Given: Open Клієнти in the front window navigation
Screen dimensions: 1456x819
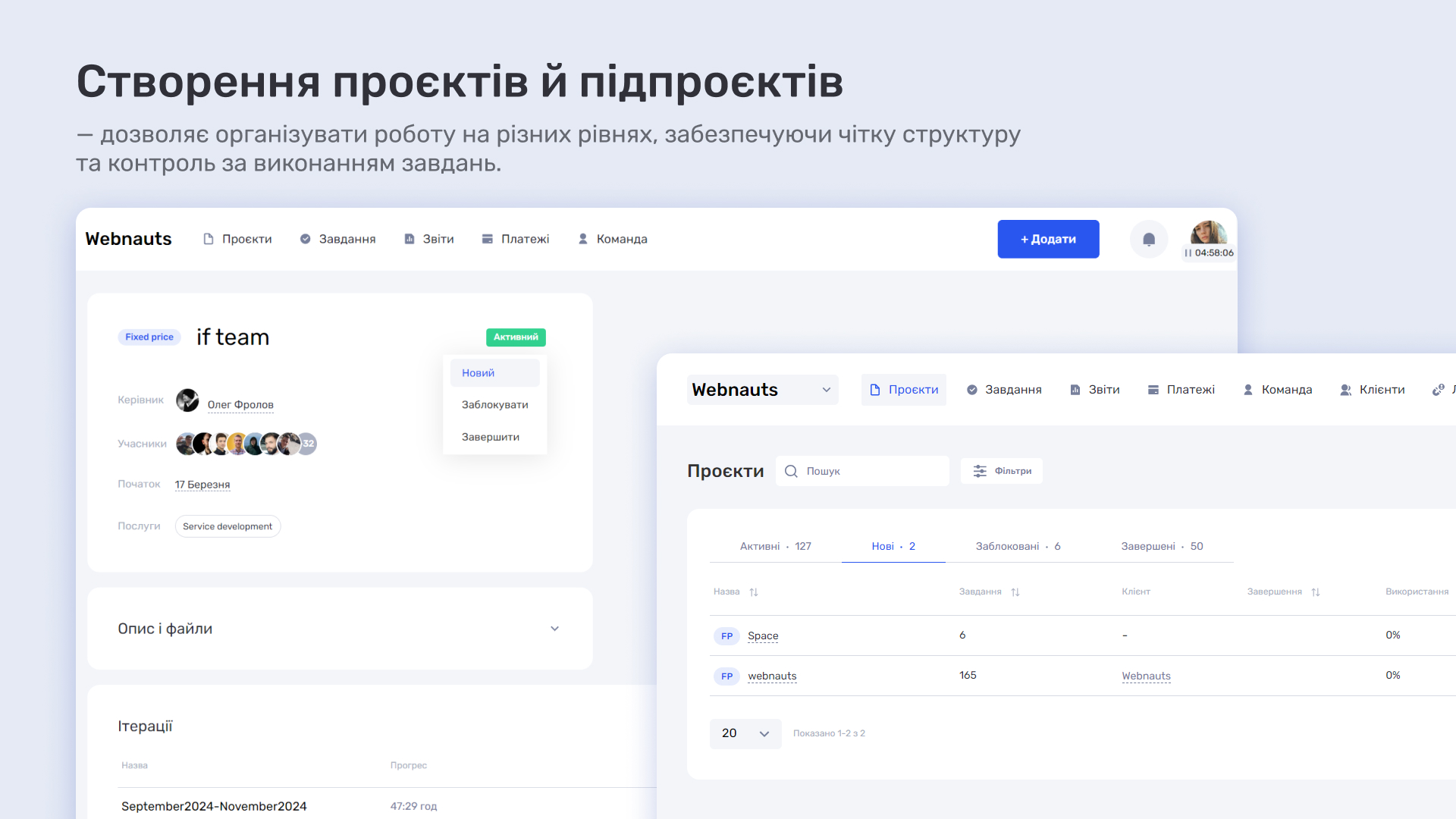Looking at the screenshot, I should 1373,390.
